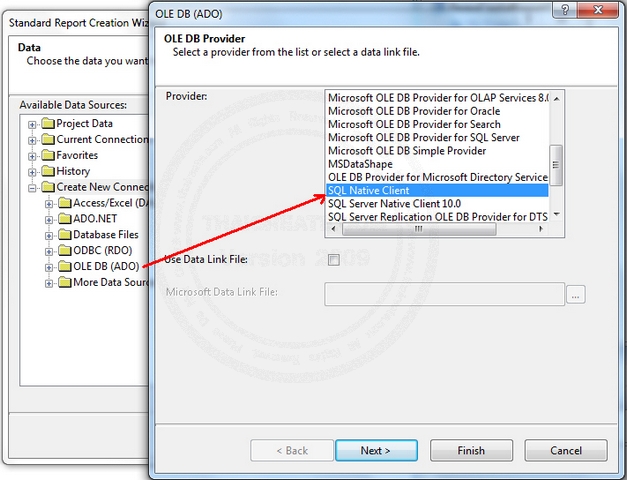Viewport: 627px width, 480px height.
Task: Expand the Database Files tree node
Action: (x=49, y=236)
